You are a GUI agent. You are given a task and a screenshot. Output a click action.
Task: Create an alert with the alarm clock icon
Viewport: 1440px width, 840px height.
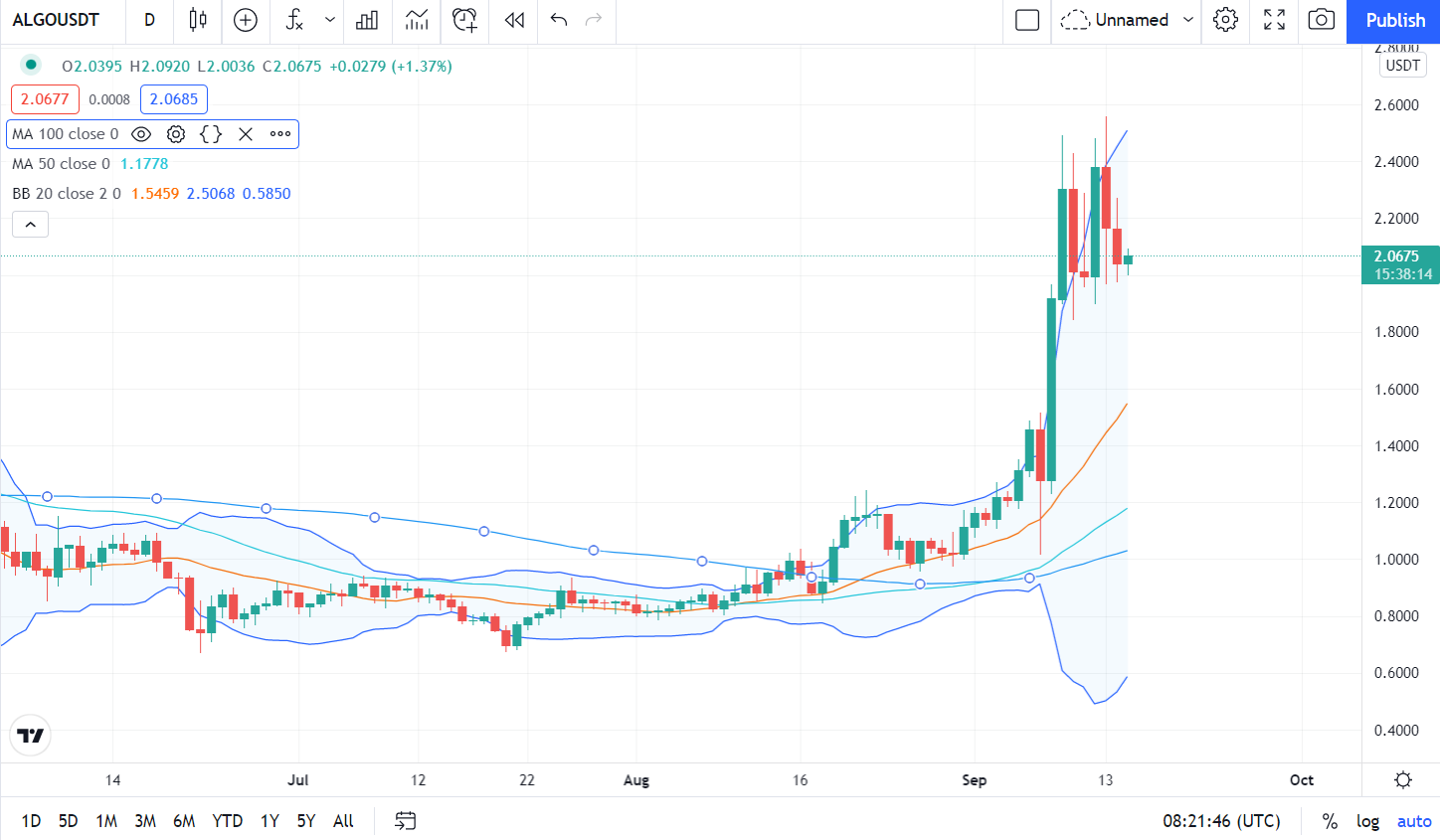(464, 20)
